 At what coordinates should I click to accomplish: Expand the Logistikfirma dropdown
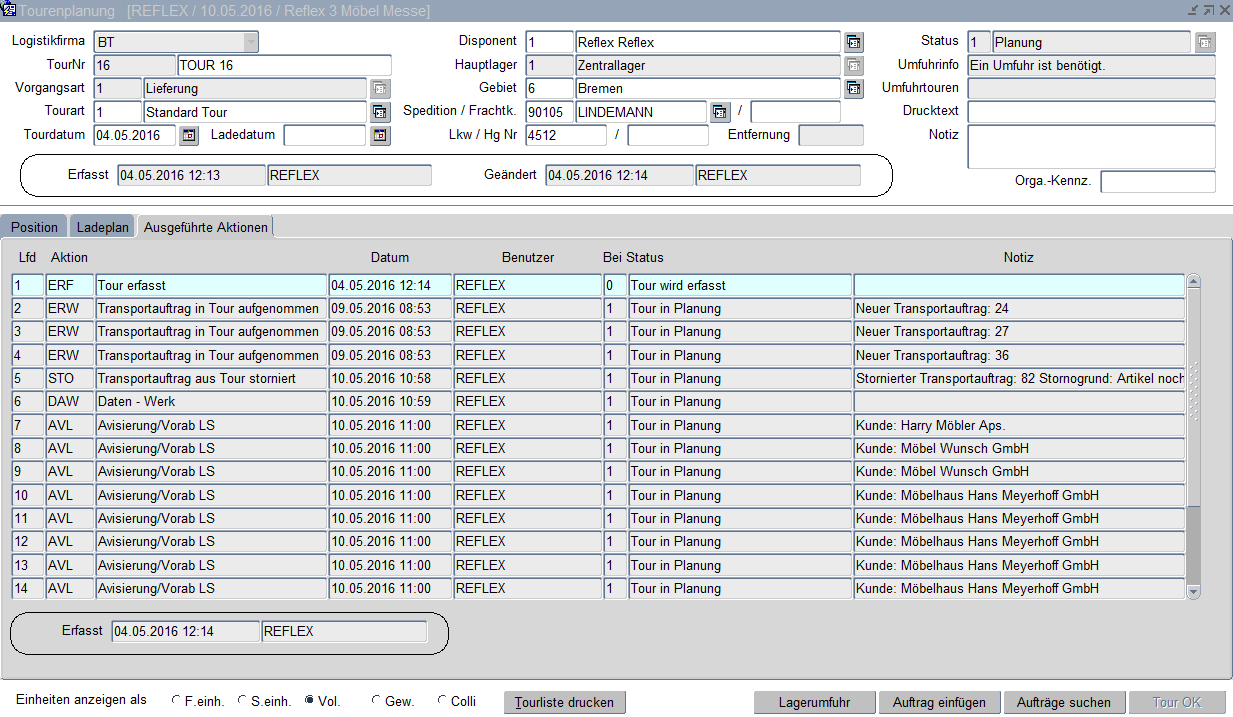pos(250,42)
